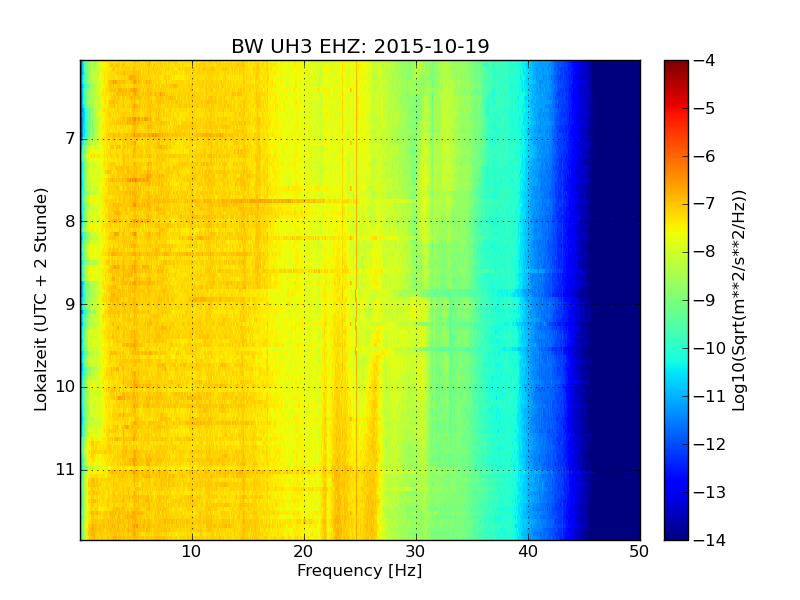Click the x-axis tick label '30'
This screenshot has height=600, width=800.
click(x=416, y=552)
